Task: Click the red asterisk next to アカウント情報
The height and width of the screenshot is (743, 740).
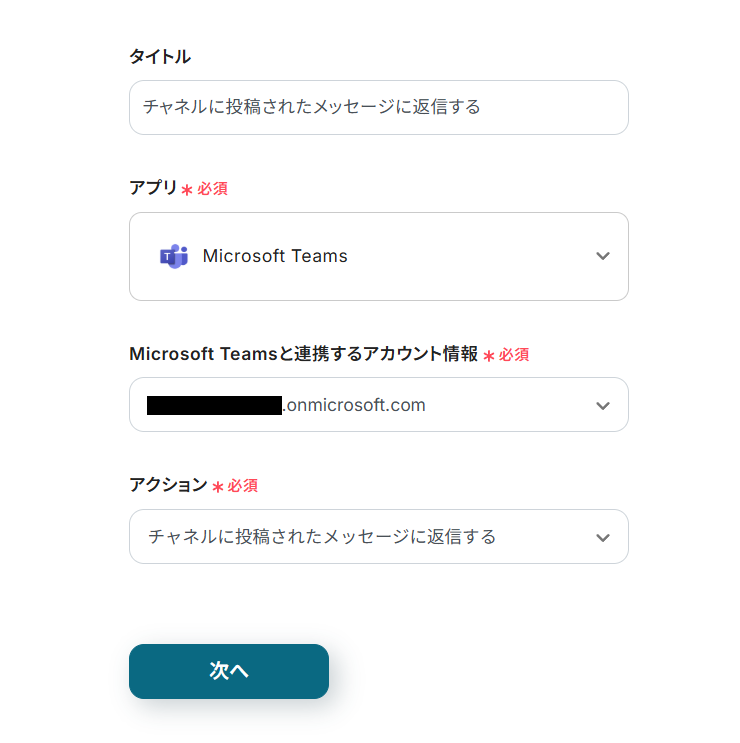Action: click(x=489, y=356)
